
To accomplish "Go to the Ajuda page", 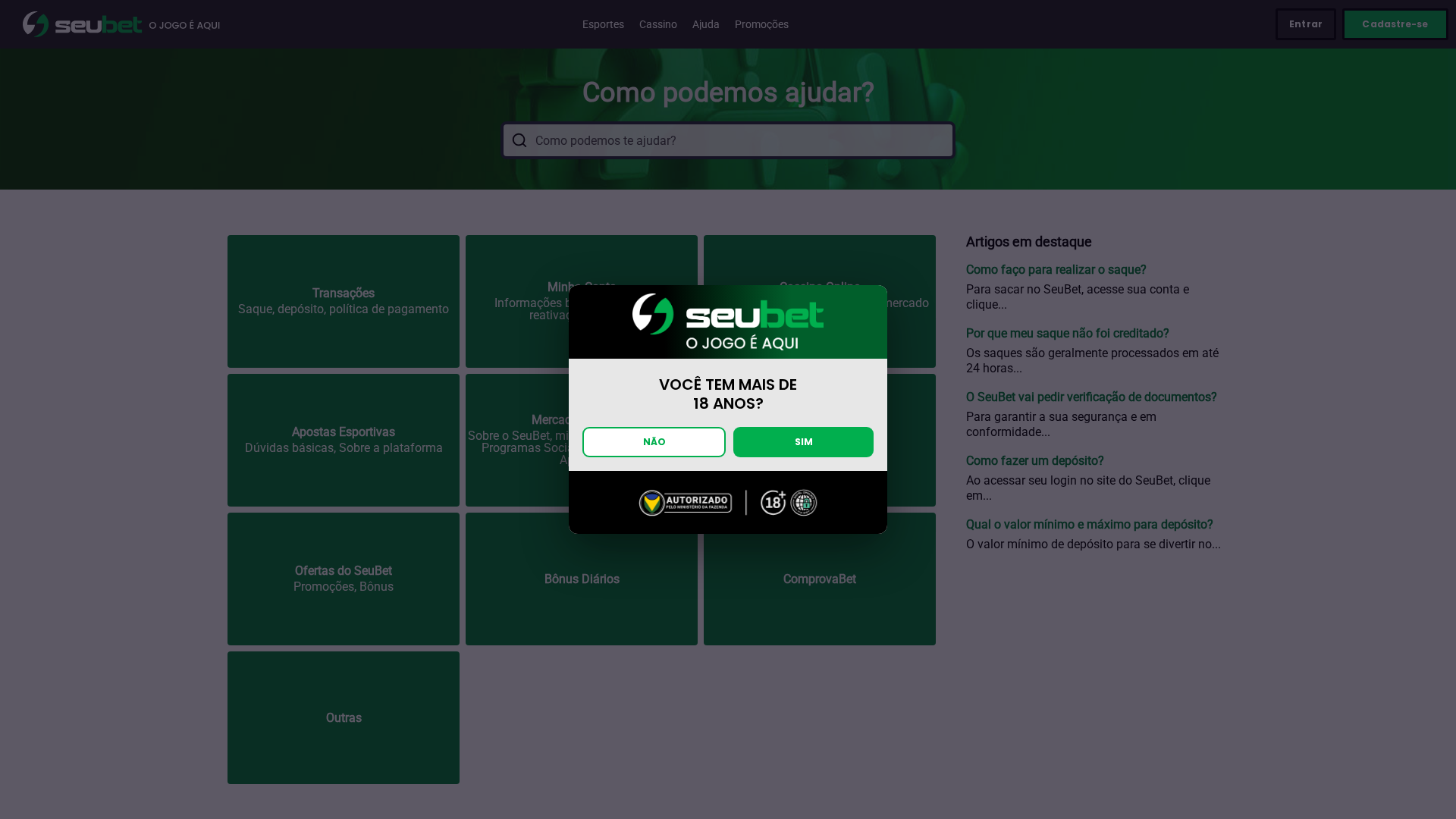I will (x=706, y=24).
